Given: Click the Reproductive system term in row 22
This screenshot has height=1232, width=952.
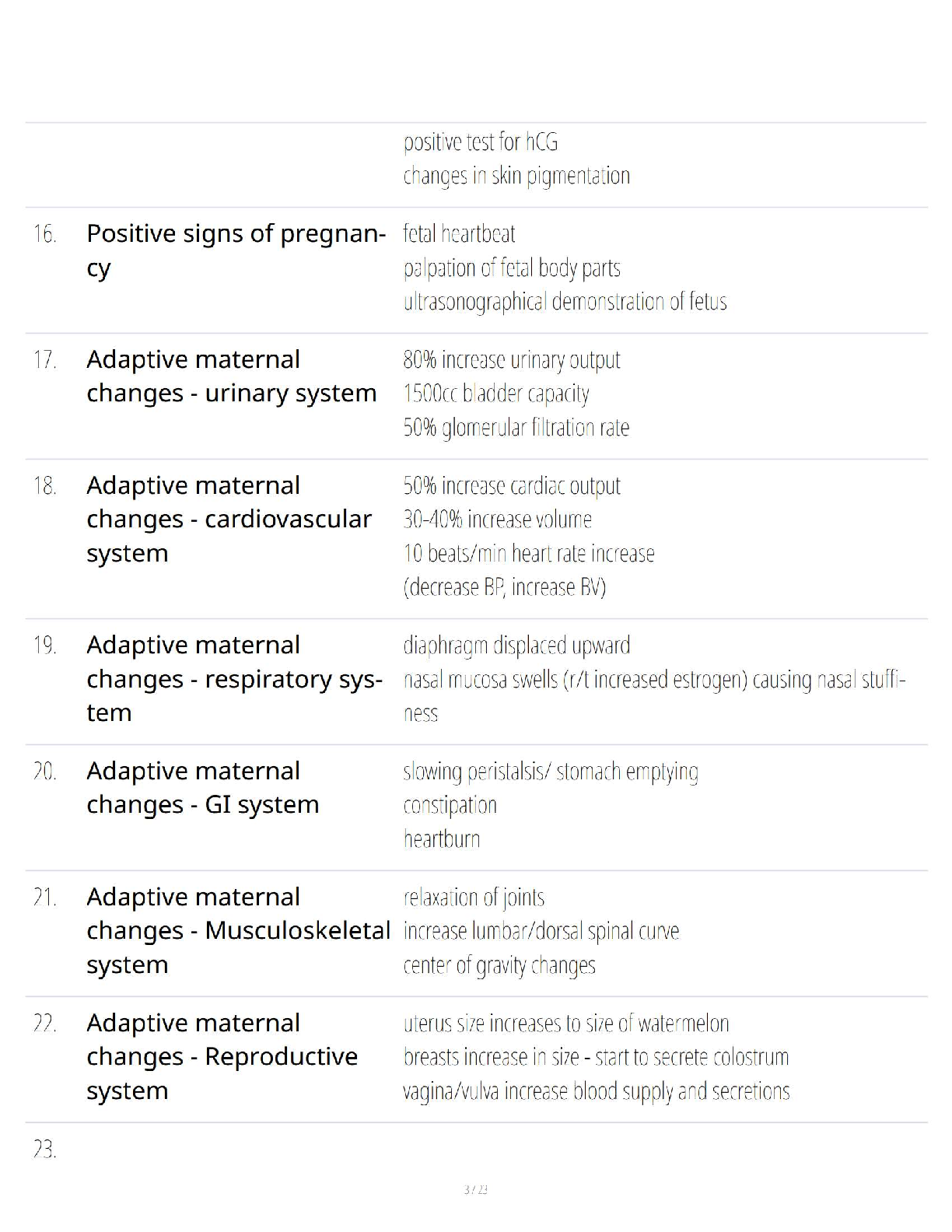Looking at the screenshot, I should pos(222,1056).
